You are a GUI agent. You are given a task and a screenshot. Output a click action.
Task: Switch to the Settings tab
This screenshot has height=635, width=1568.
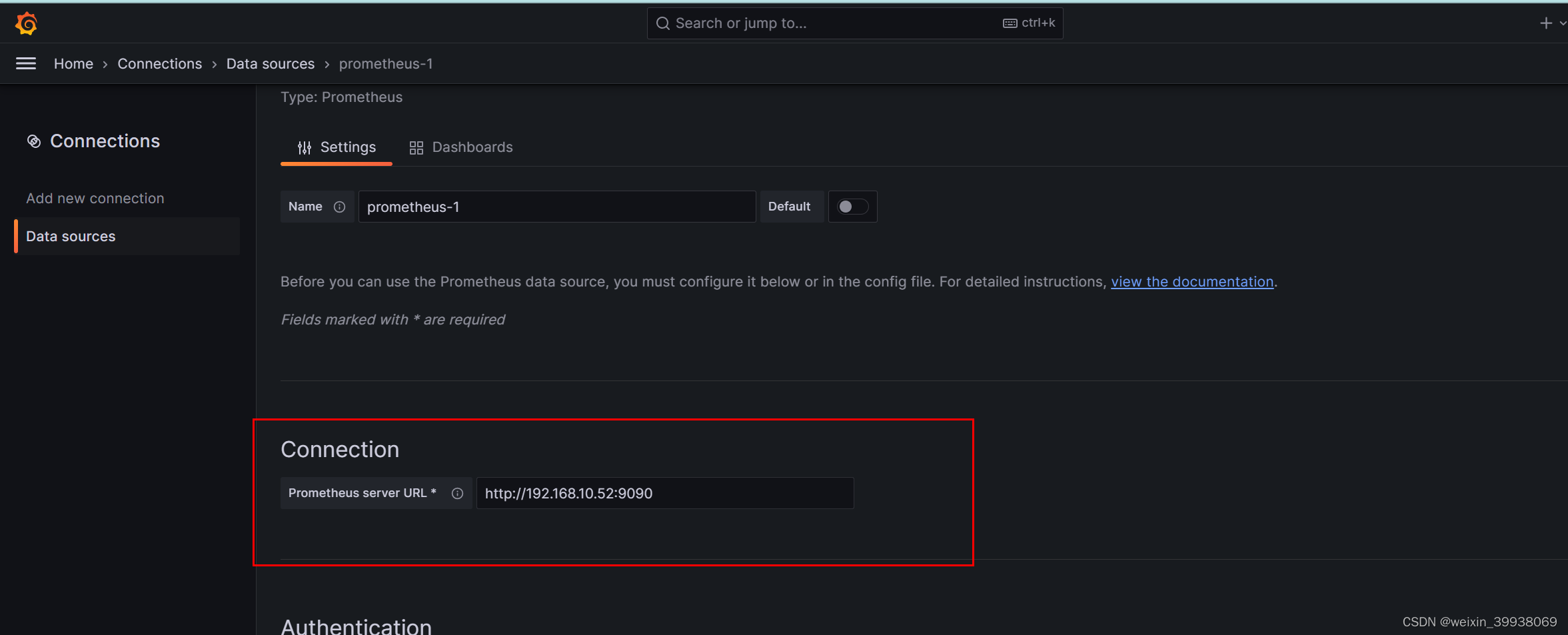click(x=337, y=147)
